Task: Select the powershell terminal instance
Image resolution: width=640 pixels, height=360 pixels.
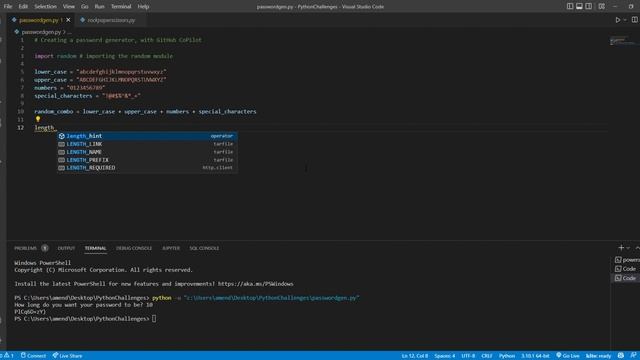Action: (x=627, y=260)
